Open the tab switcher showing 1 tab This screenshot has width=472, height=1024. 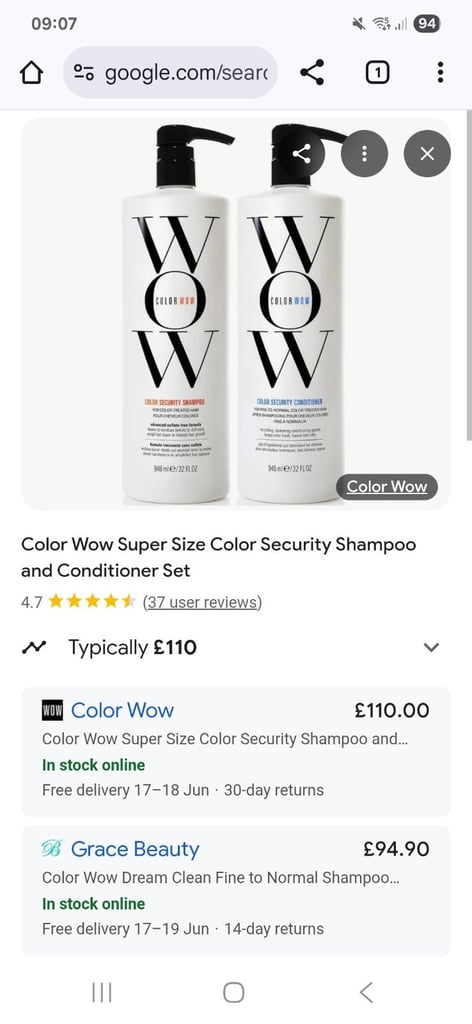pyautogui.click(x=377, y=72)
